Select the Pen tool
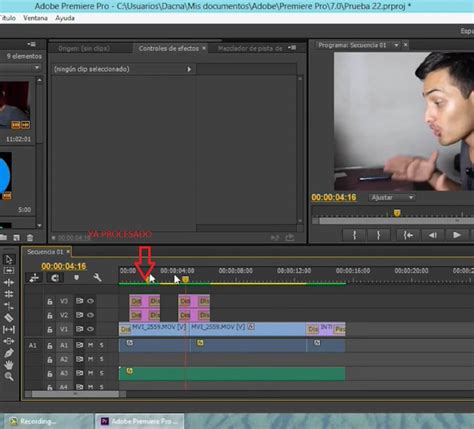 pyautogui.click(x=9, y=353)
